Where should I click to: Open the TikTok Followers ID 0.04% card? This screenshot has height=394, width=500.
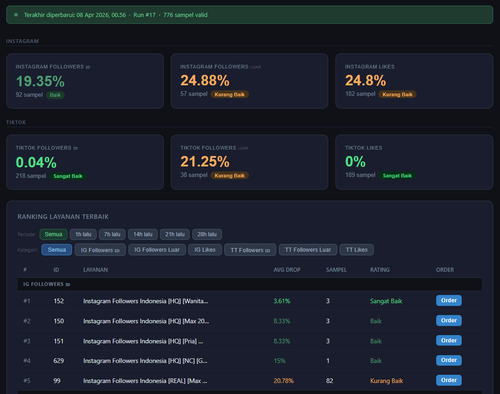click(x=85, y=162)
